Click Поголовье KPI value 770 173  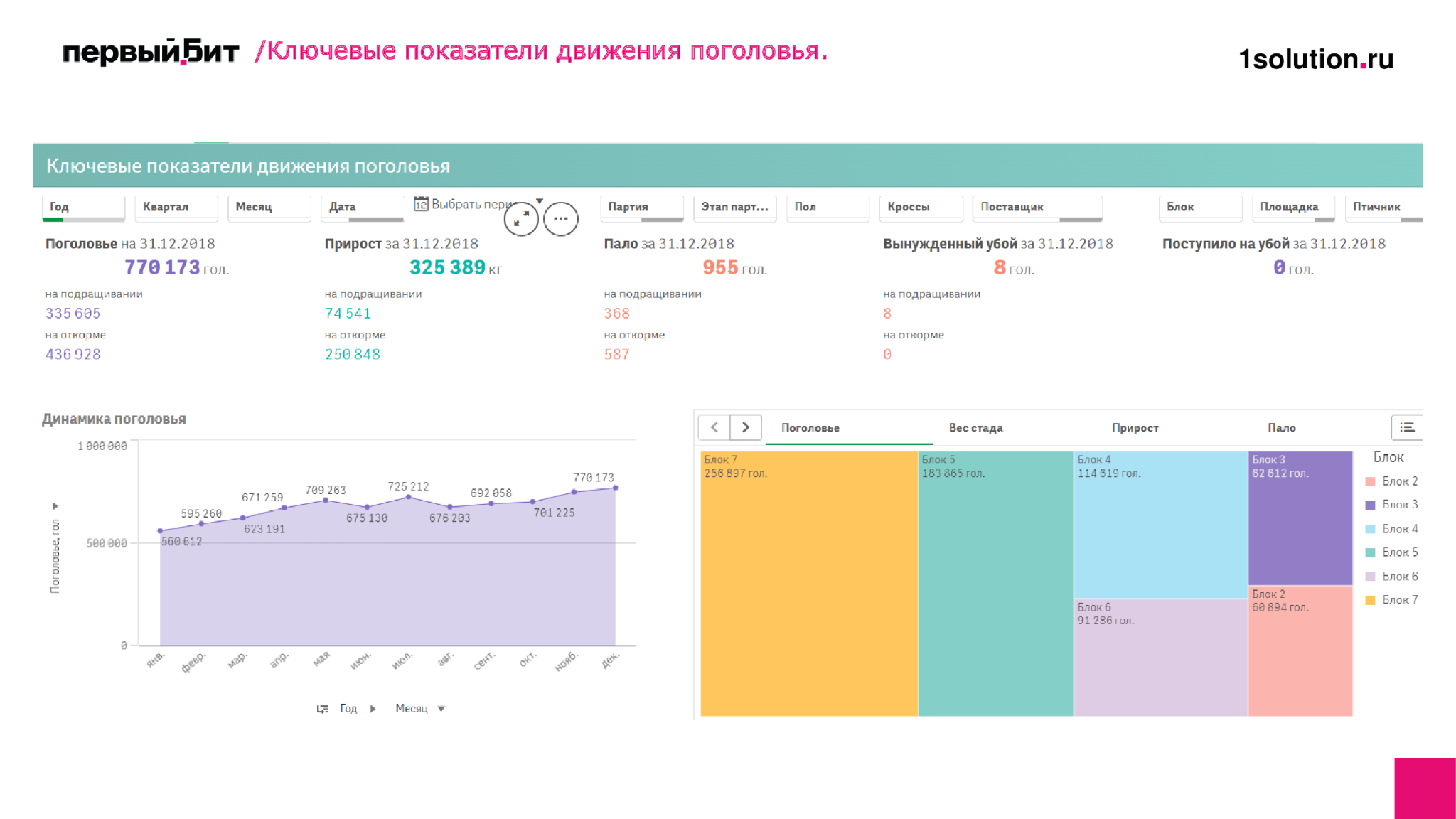tap(162, 267)
